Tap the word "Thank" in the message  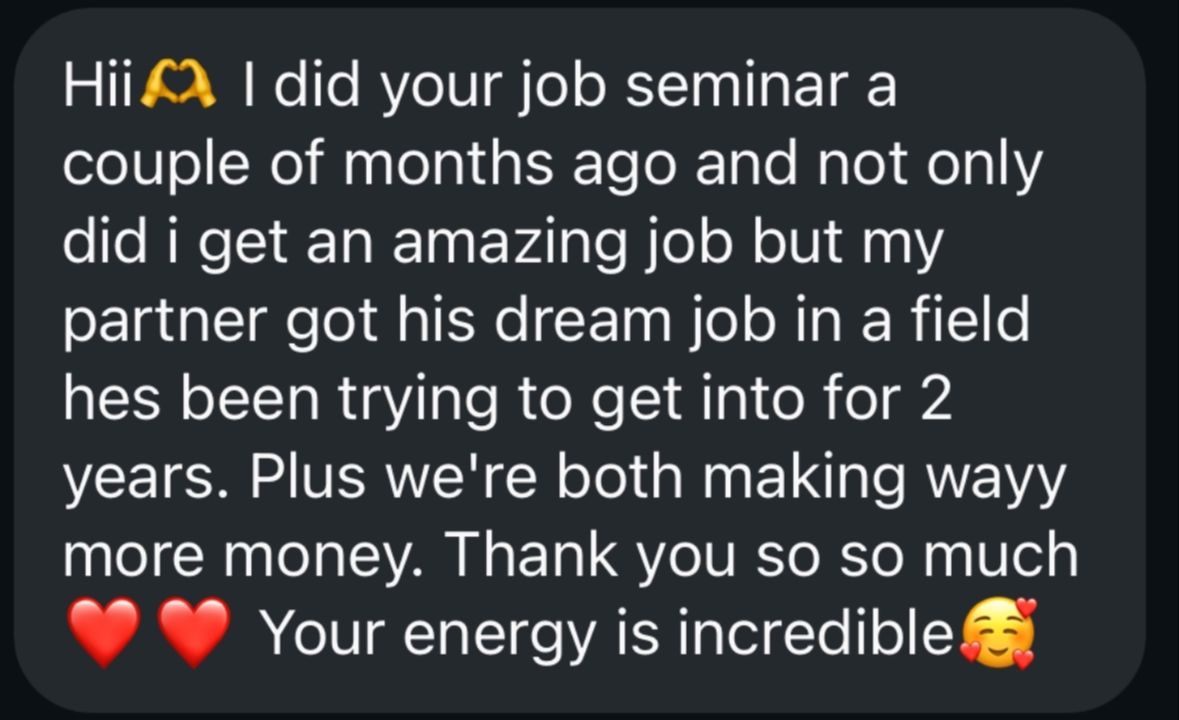(537, 555)
